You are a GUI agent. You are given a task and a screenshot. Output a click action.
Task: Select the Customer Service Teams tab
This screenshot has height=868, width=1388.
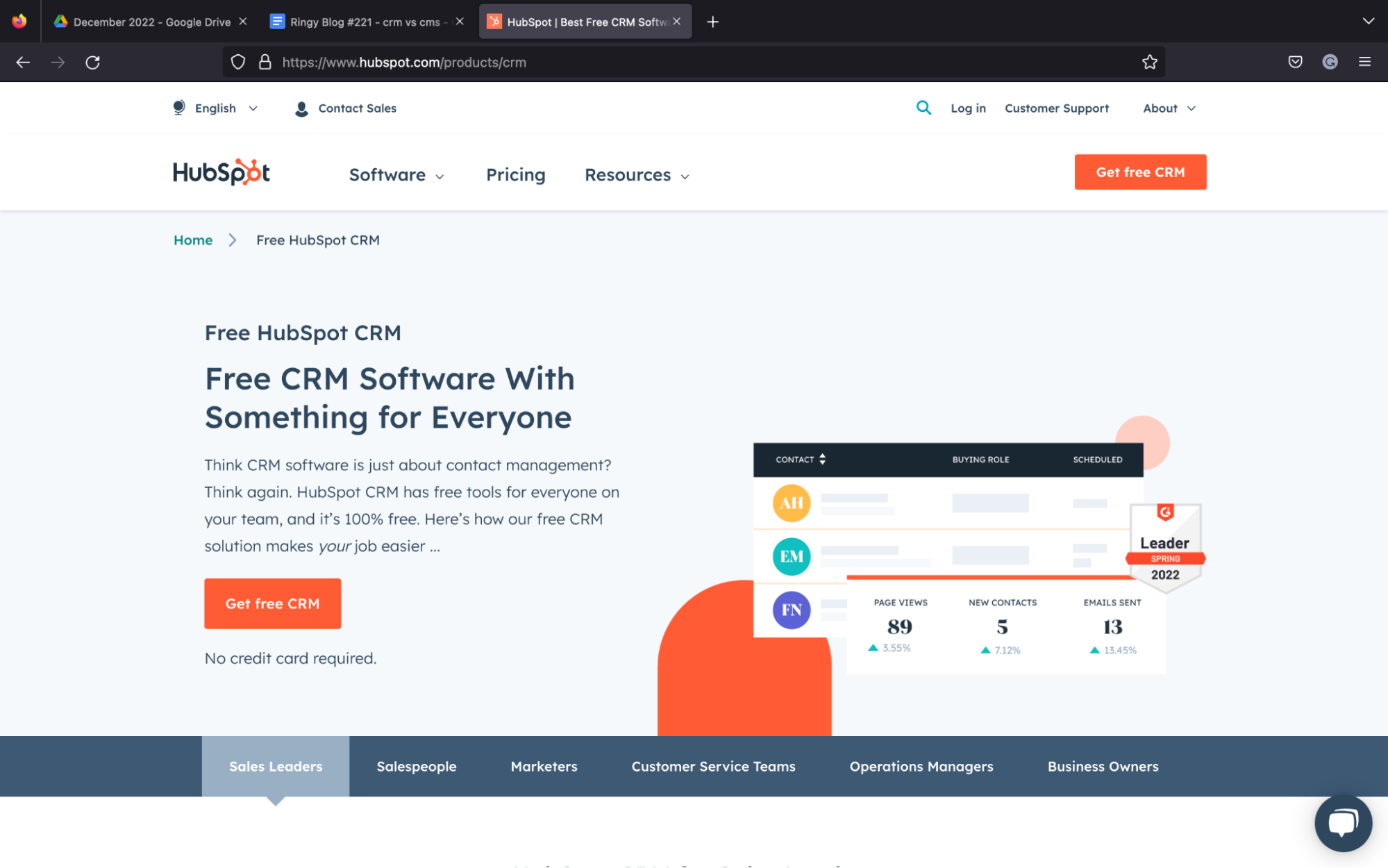[713, 766]
